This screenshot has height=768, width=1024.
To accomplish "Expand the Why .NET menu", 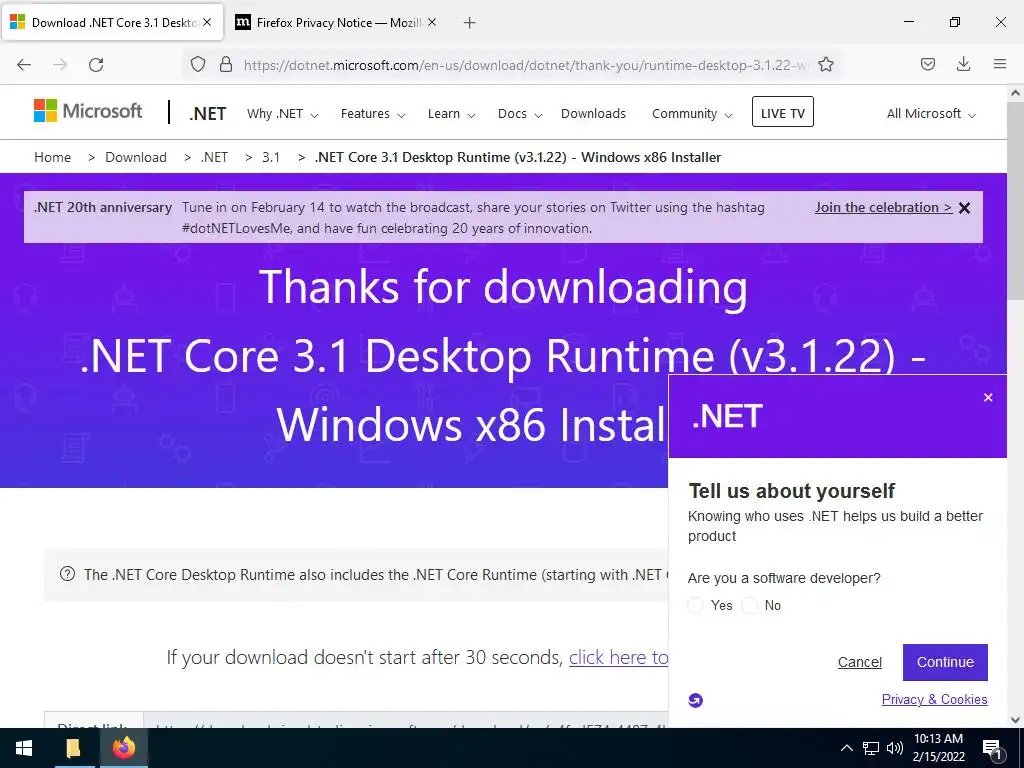I will [282, 114].
